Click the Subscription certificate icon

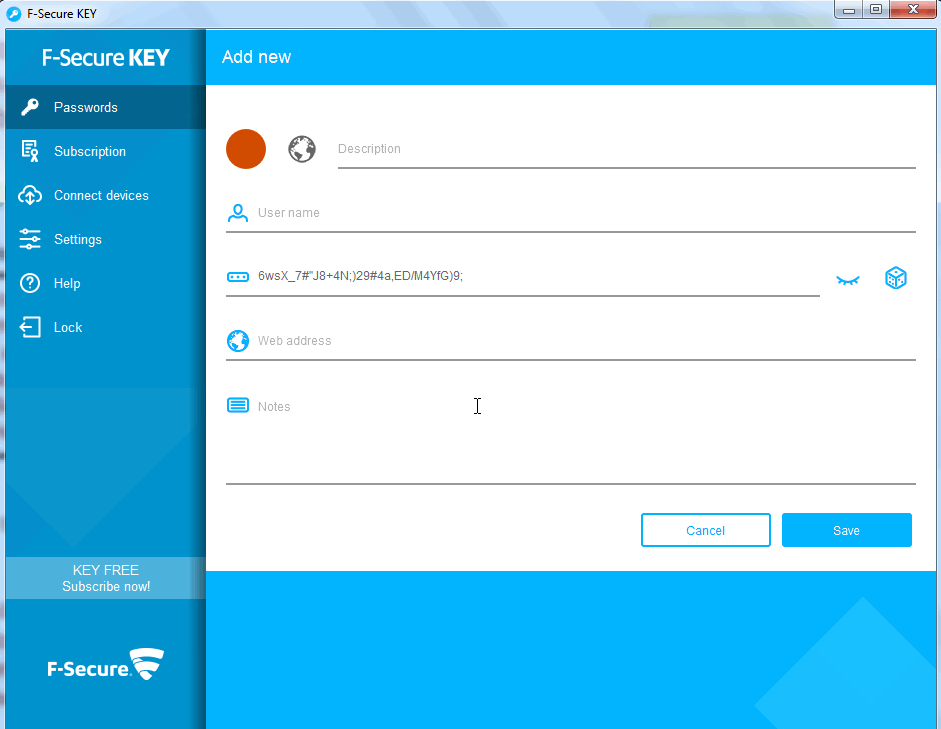[x=29, y=151]
